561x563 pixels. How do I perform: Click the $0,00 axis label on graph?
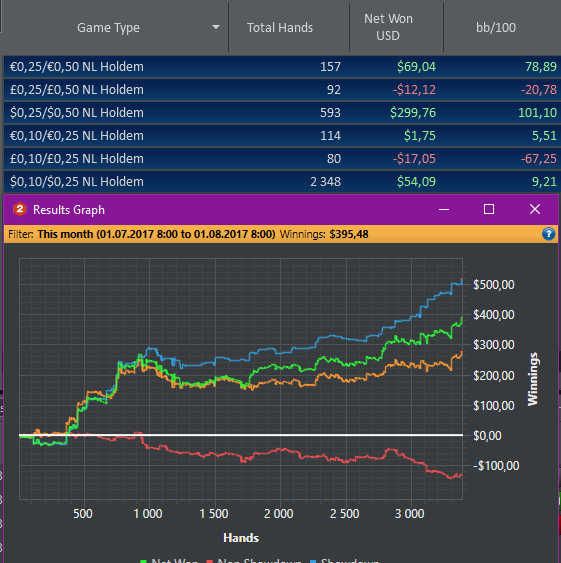coord(487,436)
